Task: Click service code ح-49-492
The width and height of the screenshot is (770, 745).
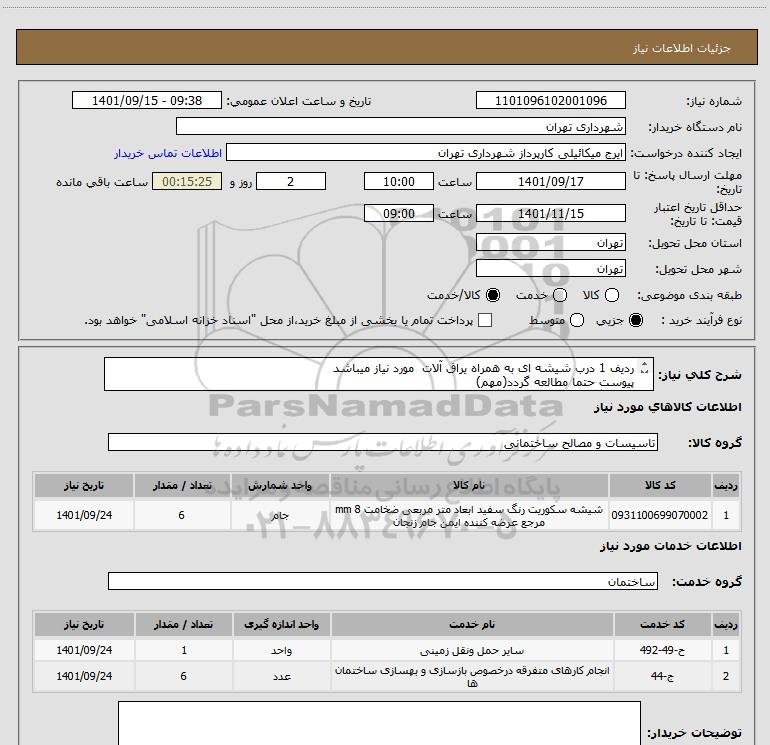Action: (662, 650)
